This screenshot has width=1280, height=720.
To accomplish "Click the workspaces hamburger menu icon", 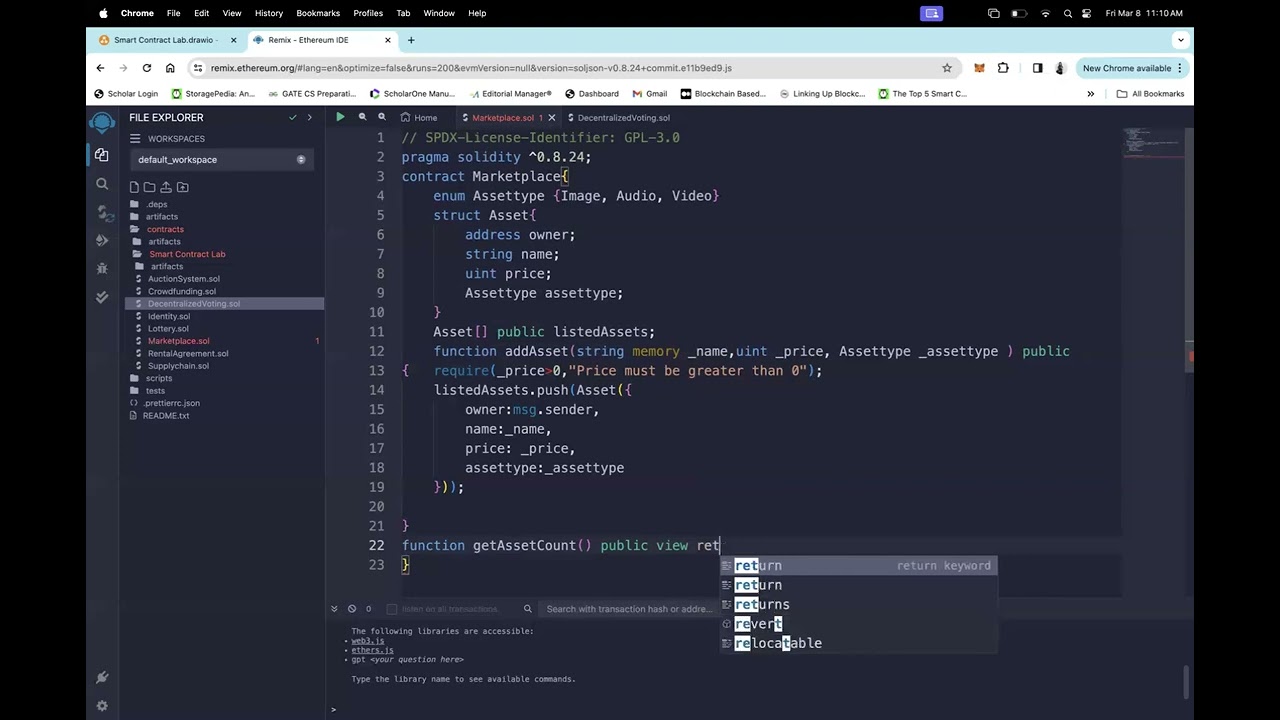I will click(x=135, y=139).
